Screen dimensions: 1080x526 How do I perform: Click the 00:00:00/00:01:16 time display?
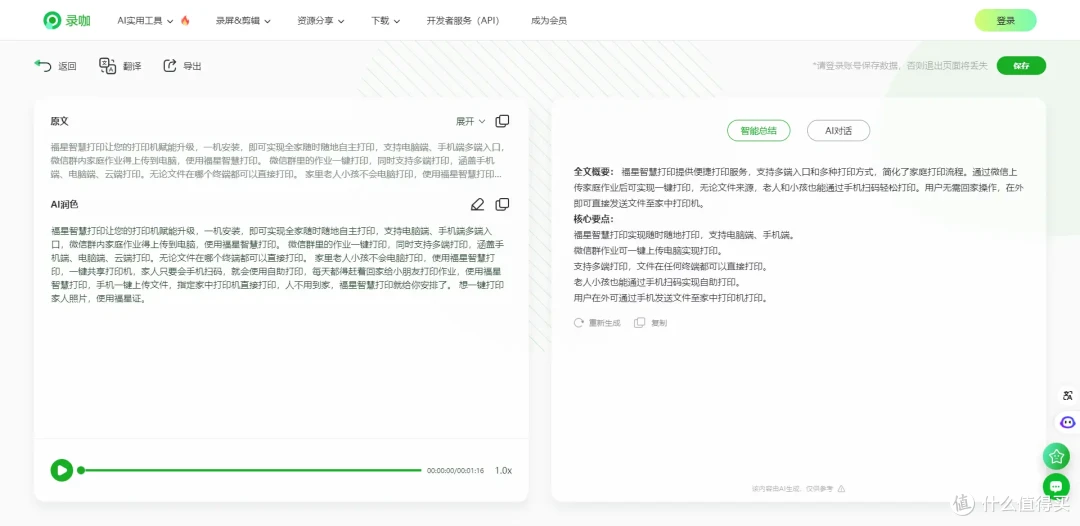click(455, 471)
